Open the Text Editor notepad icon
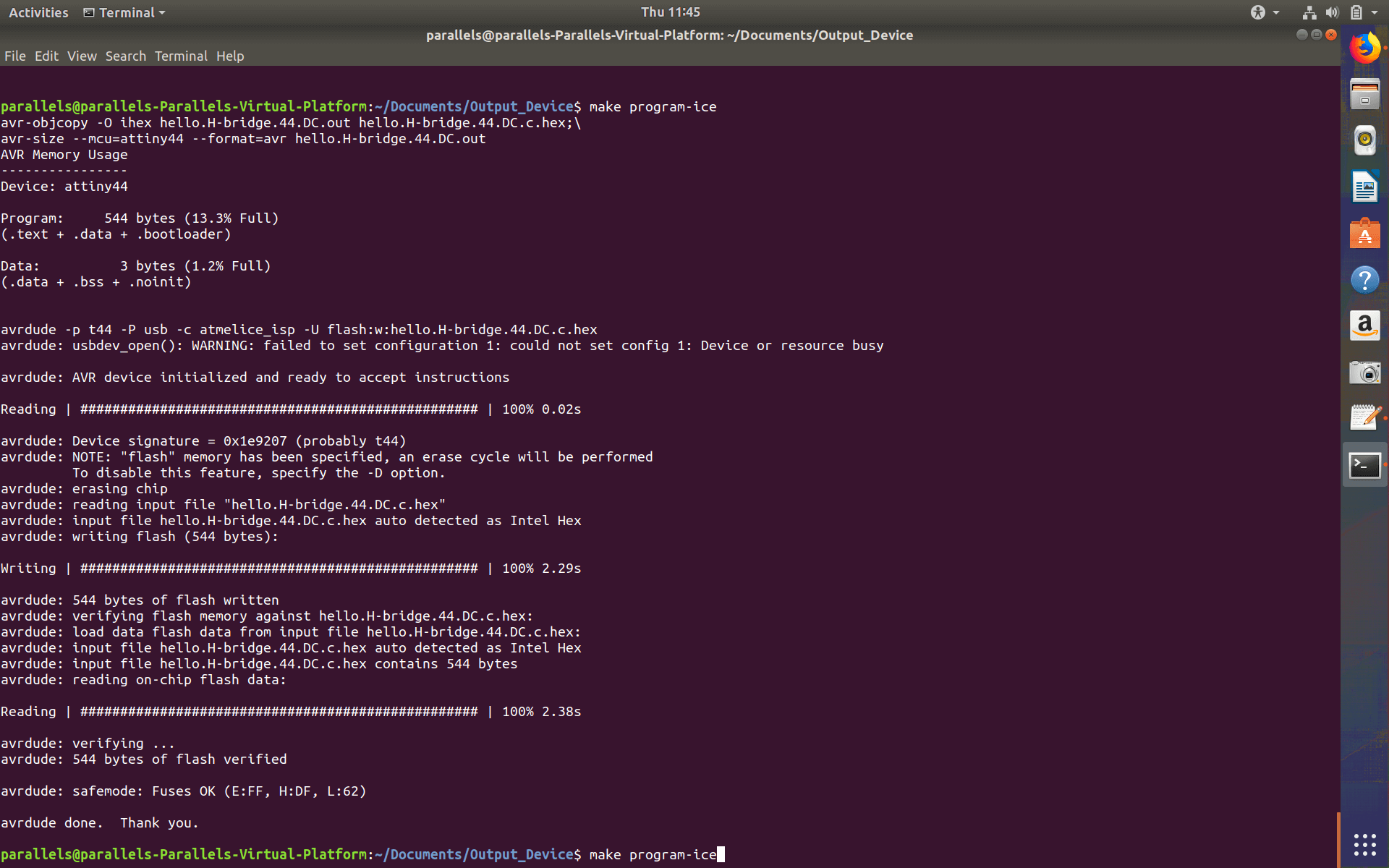The height and width of the screenshot is (868, 1389). click(1364, 418)
